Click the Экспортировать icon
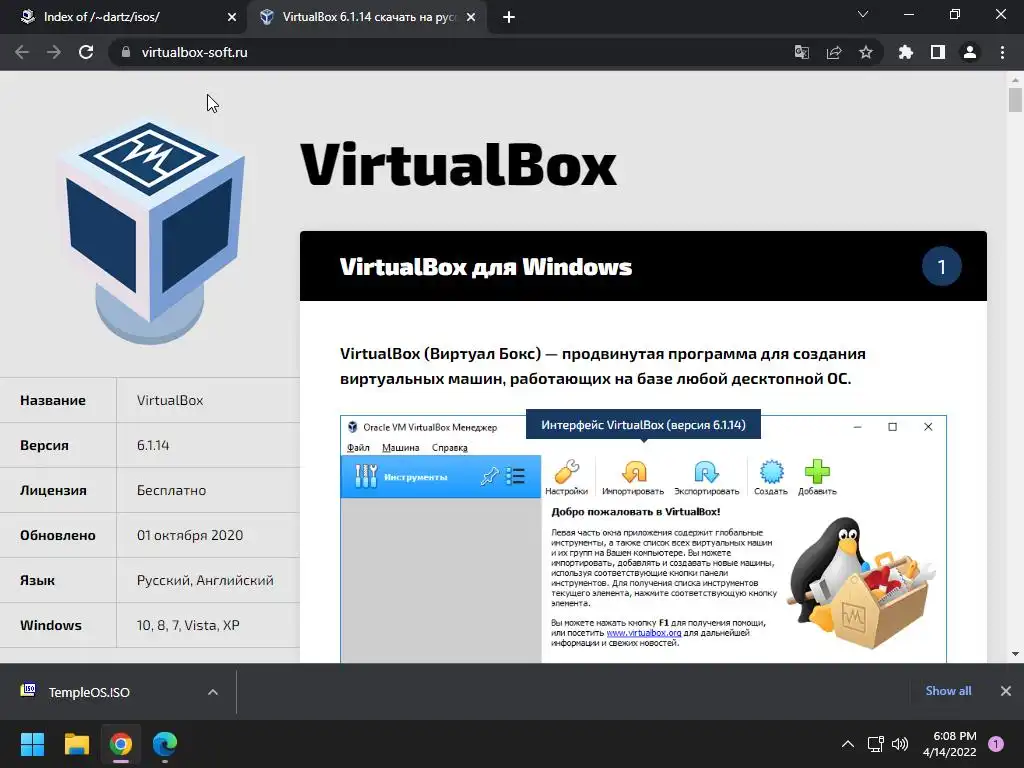1024x768 pixels. coord(707,477)
